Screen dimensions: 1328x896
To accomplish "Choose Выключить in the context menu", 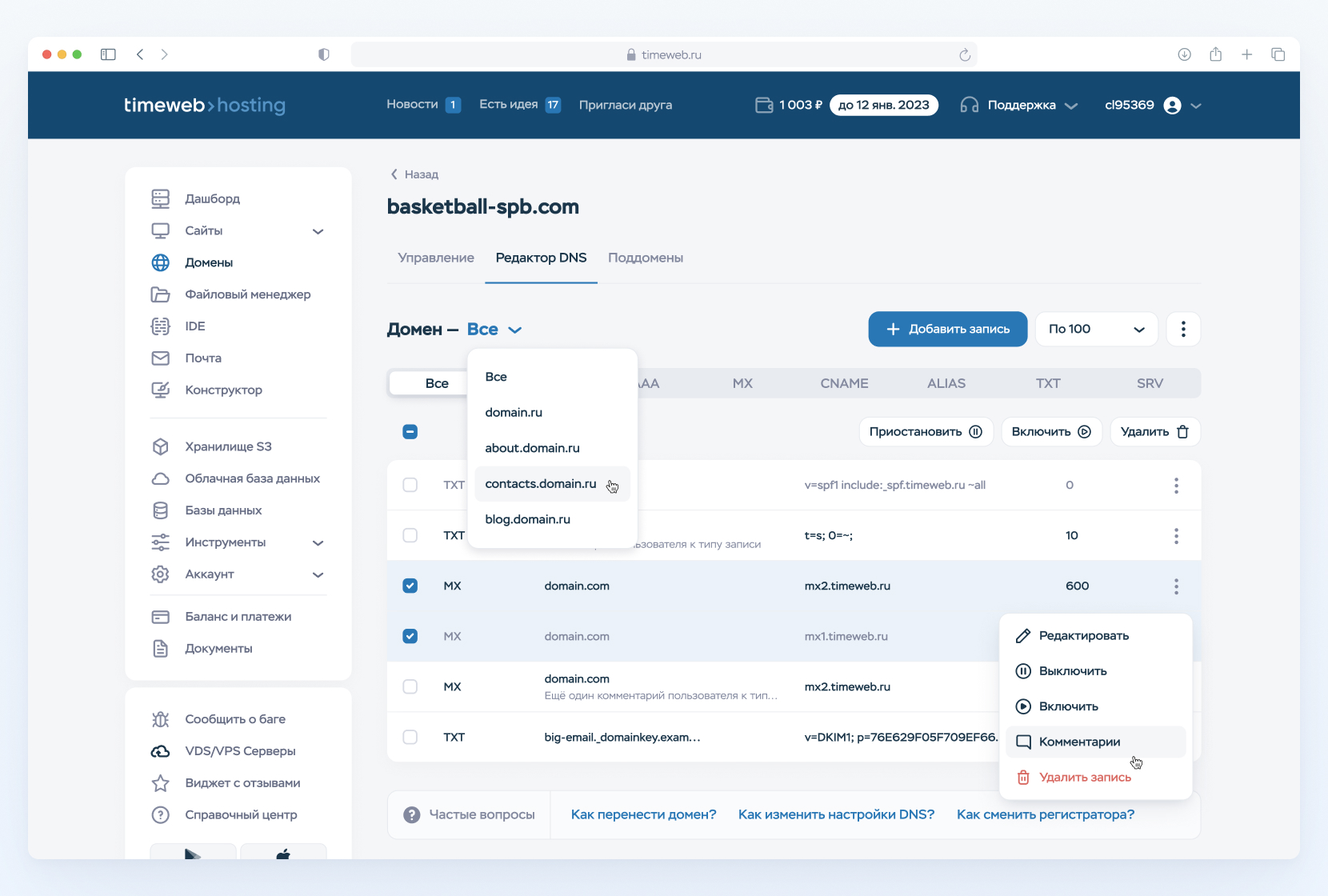I will (1096, 671).
